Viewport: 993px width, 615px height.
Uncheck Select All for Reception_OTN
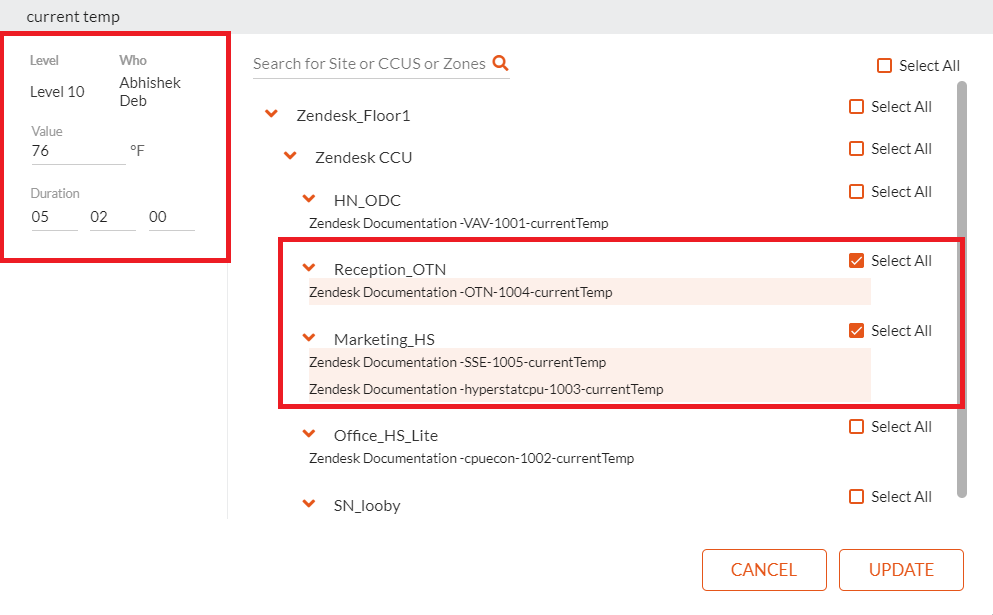click(x=856, y=260)
